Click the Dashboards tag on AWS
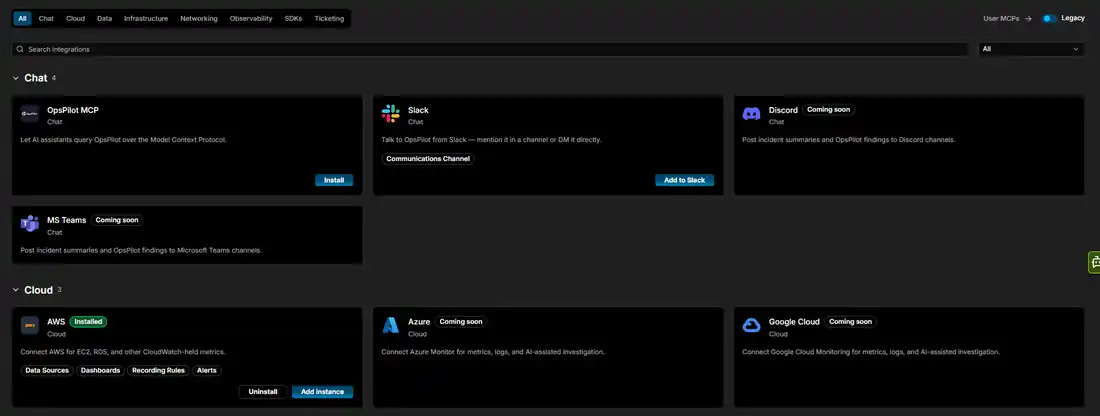 click(x=100, y=370)
